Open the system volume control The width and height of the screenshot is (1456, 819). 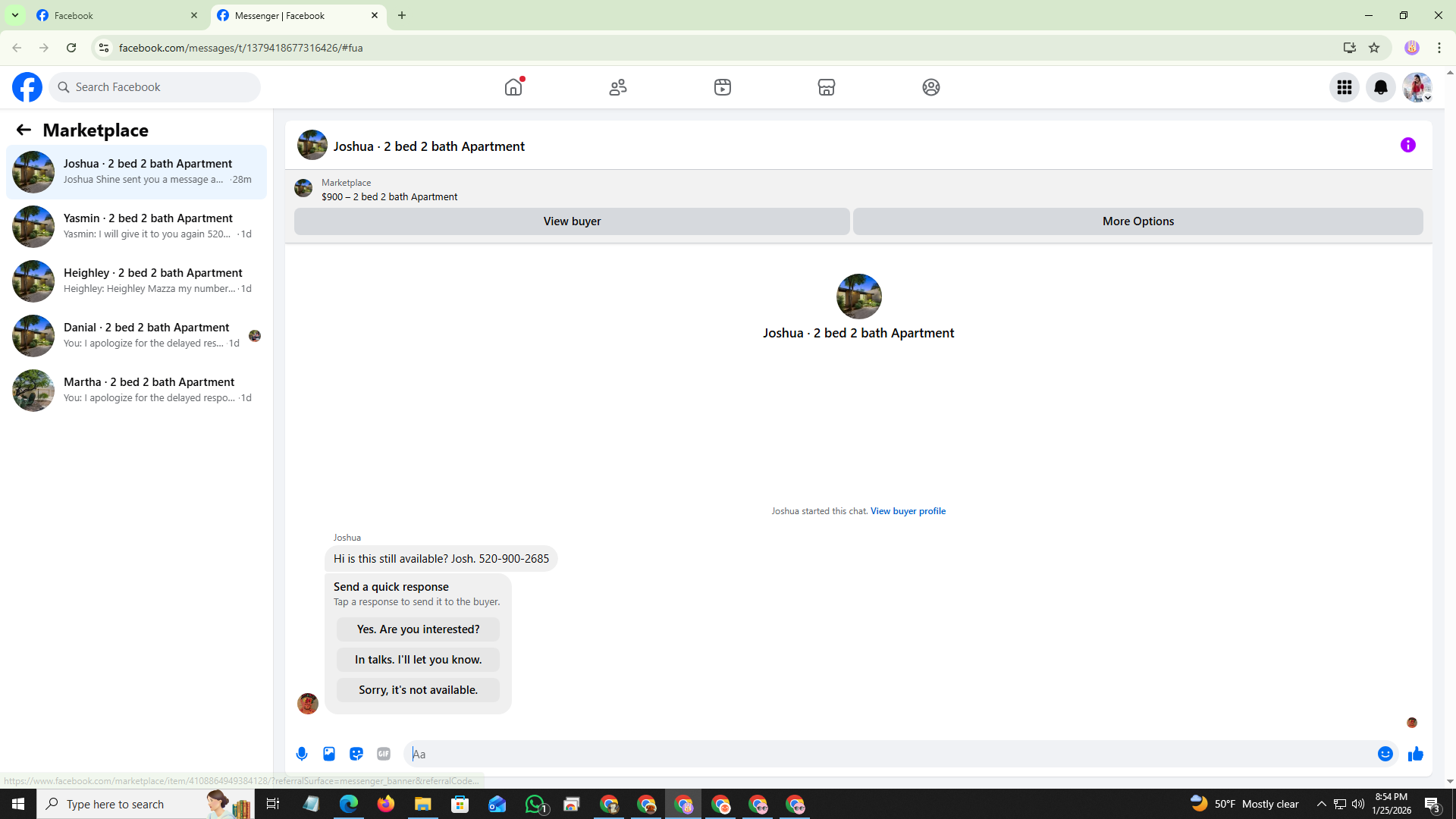point(1358,804)
